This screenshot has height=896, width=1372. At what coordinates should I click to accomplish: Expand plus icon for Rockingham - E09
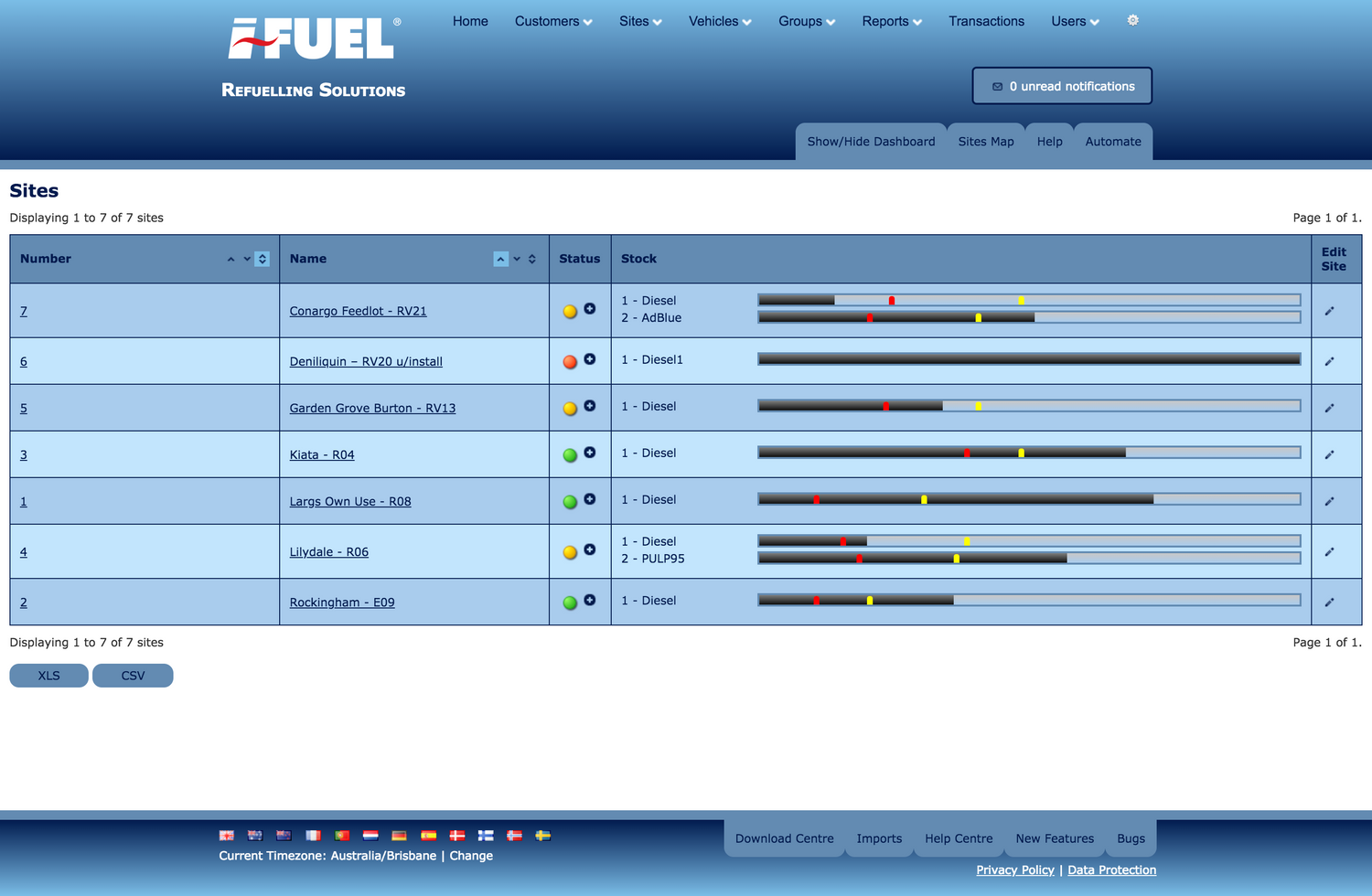590,600
